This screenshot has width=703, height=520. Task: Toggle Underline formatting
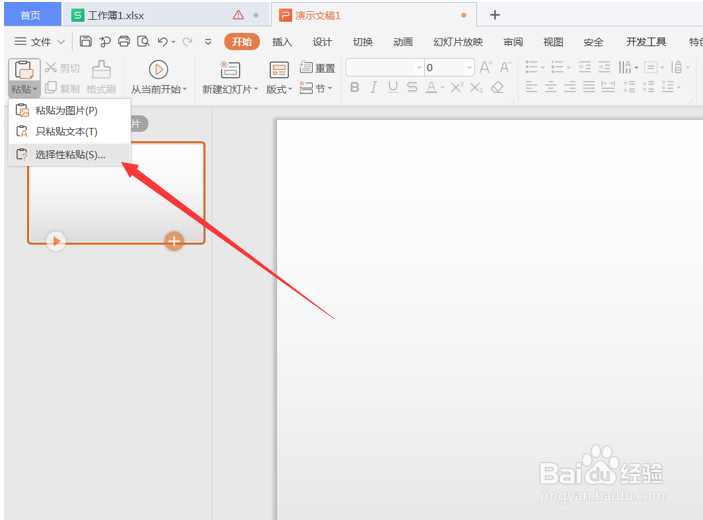[393, 87]
